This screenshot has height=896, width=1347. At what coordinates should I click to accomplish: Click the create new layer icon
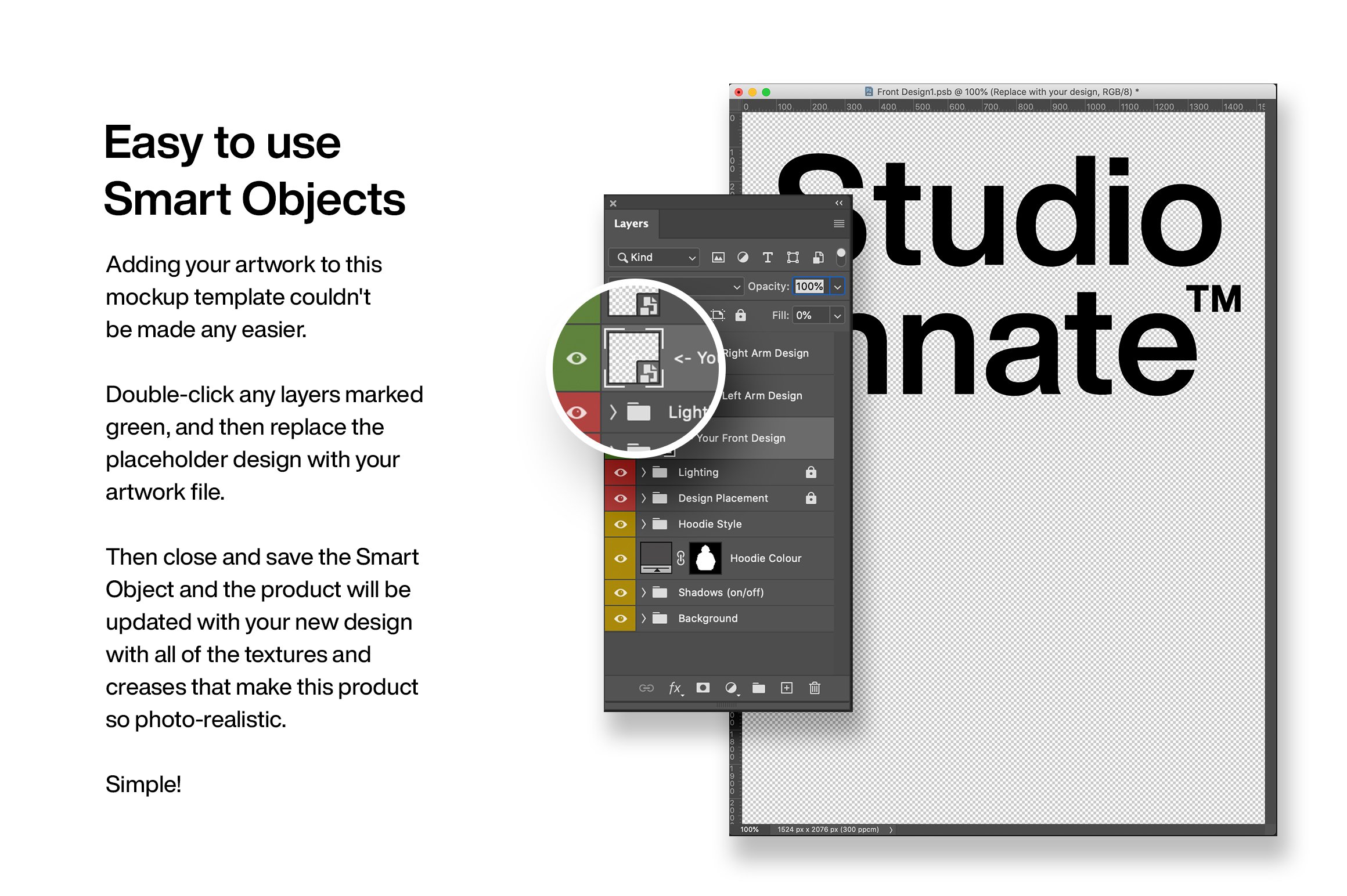pos(787,688)
